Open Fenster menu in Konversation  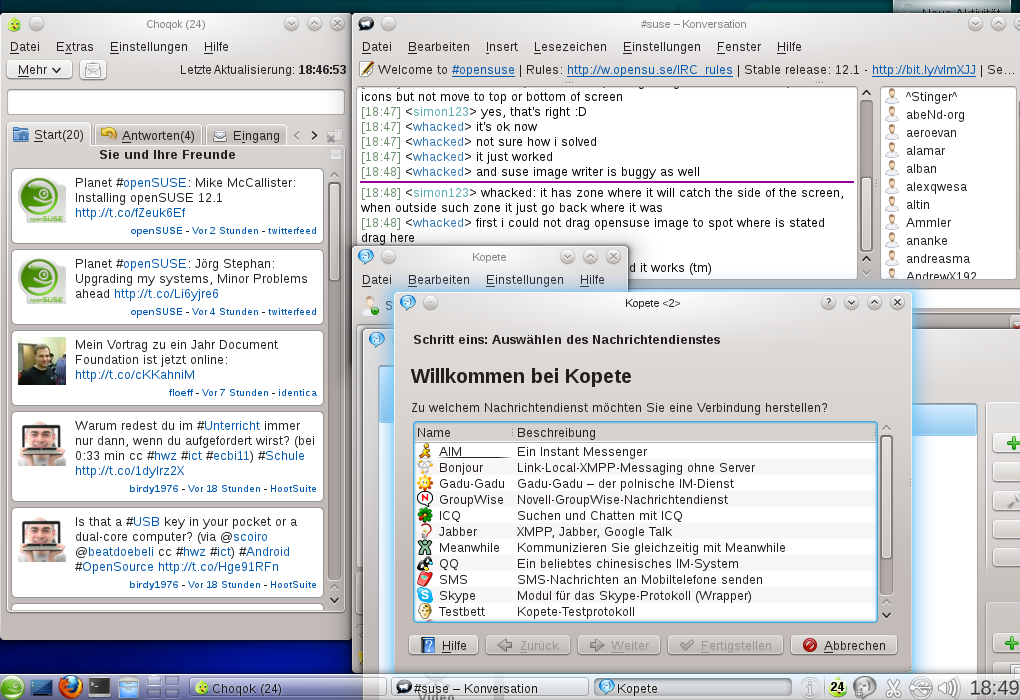click(x=738, y=47)
